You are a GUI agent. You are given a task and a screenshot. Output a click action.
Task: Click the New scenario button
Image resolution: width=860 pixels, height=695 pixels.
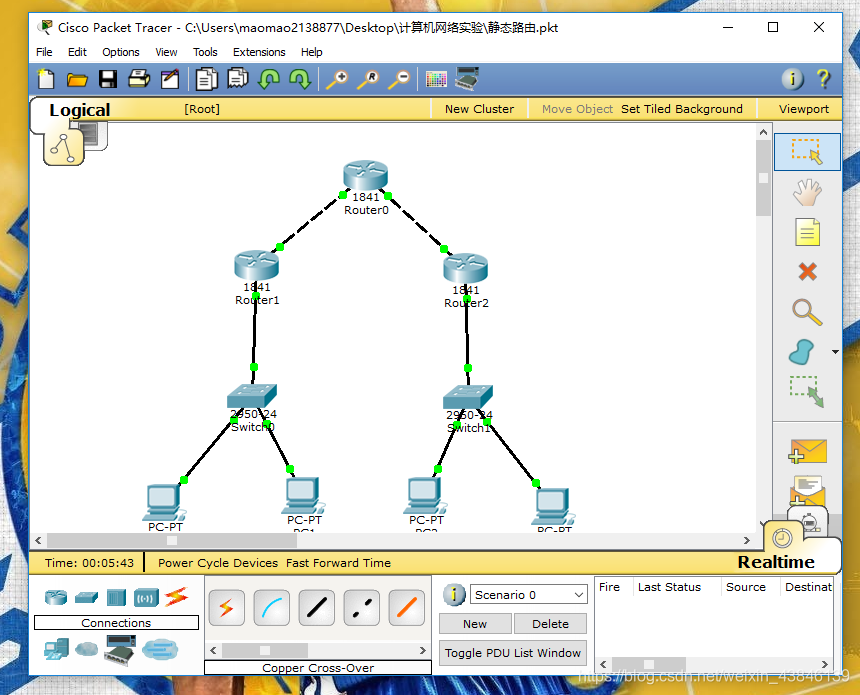[x=475, y=624]
